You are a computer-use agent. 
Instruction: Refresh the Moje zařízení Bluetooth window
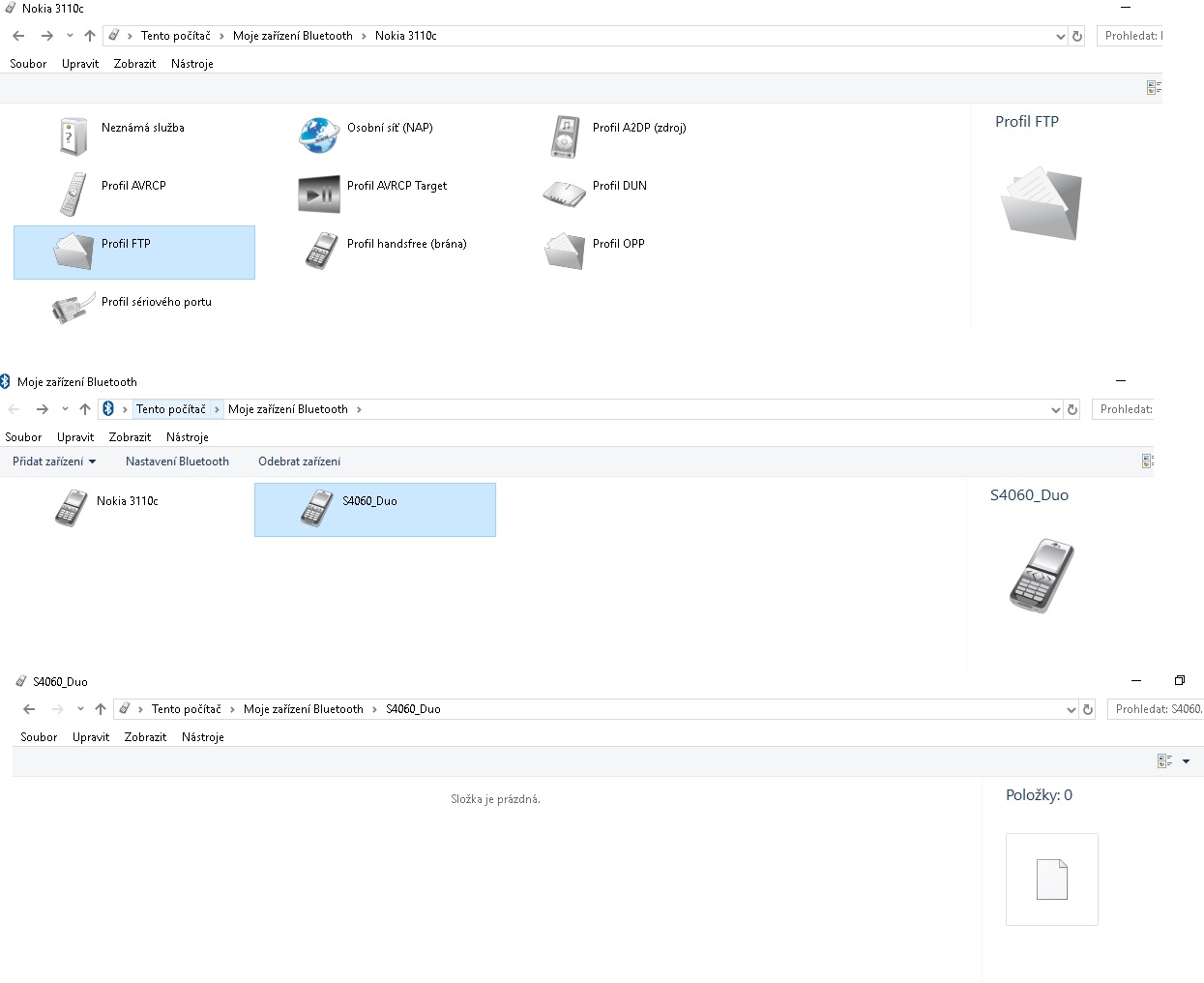(x=1072, y=409)
